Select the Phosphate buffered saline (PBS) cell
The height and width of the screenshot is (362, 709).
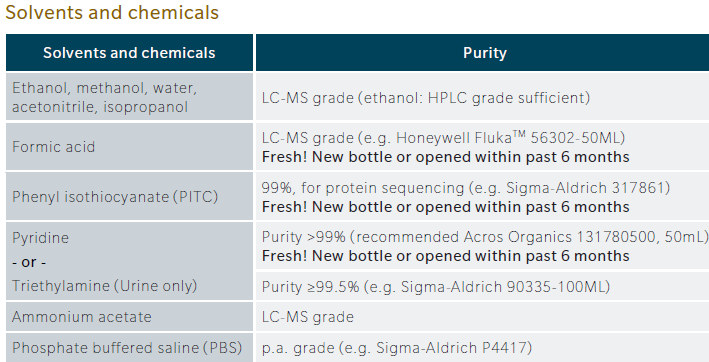[129, 348]
